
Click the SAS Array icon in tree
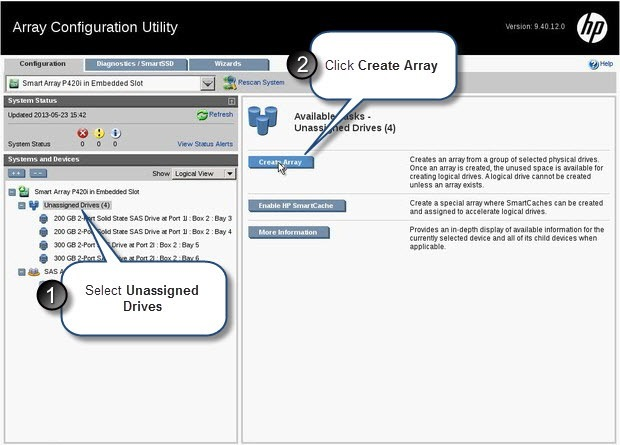(x=34, y=272)
